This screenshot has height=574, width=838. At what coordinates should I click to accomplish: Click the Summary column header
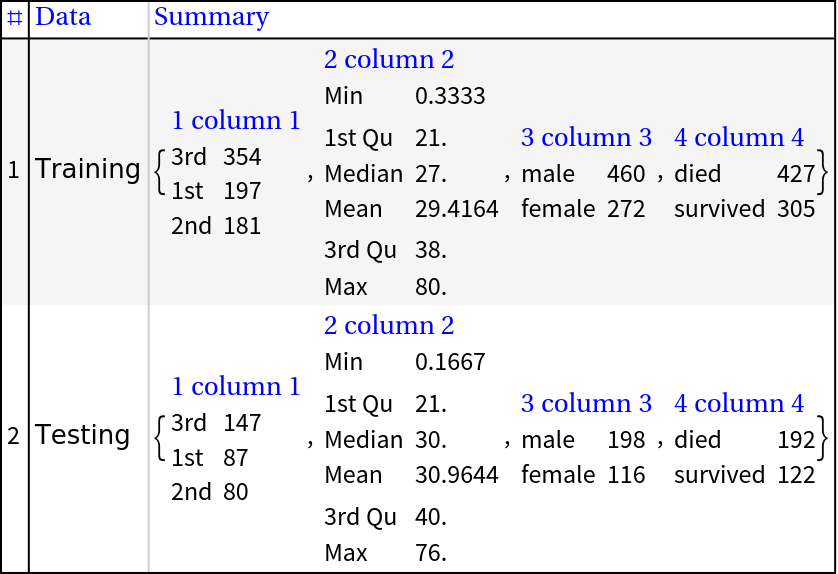(211, 17)
